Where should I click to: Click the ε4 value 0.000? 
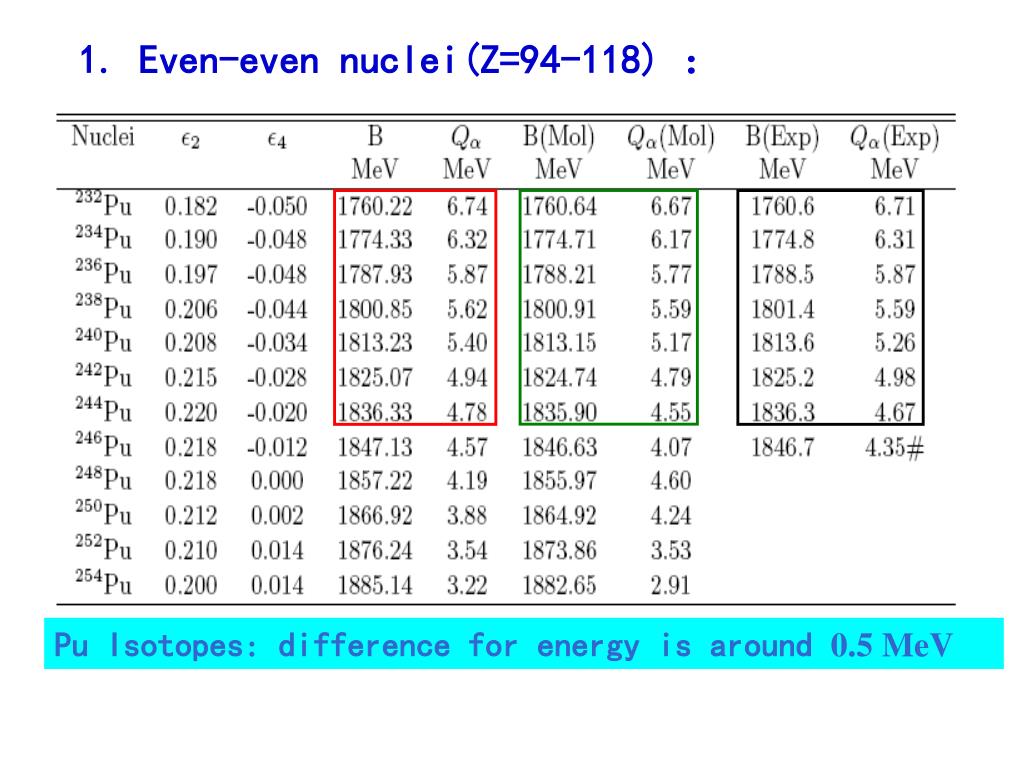click(x=277, y=481)
